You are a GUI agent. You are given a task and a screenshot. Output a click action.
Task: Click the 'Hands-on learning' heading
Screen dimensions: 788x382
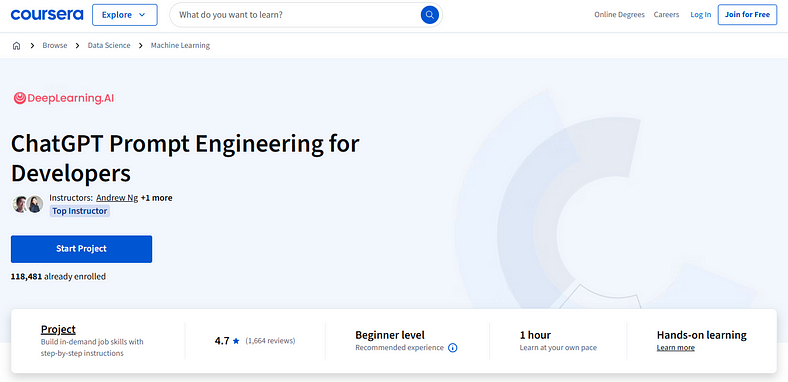[x=702, y=335]
